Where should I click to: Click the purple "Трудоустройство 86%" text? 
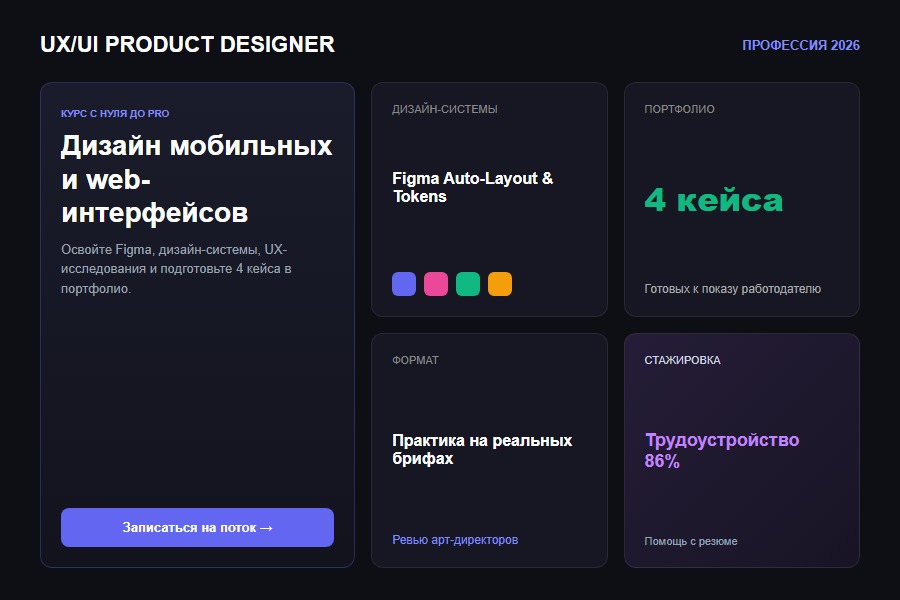click(721, 450)
